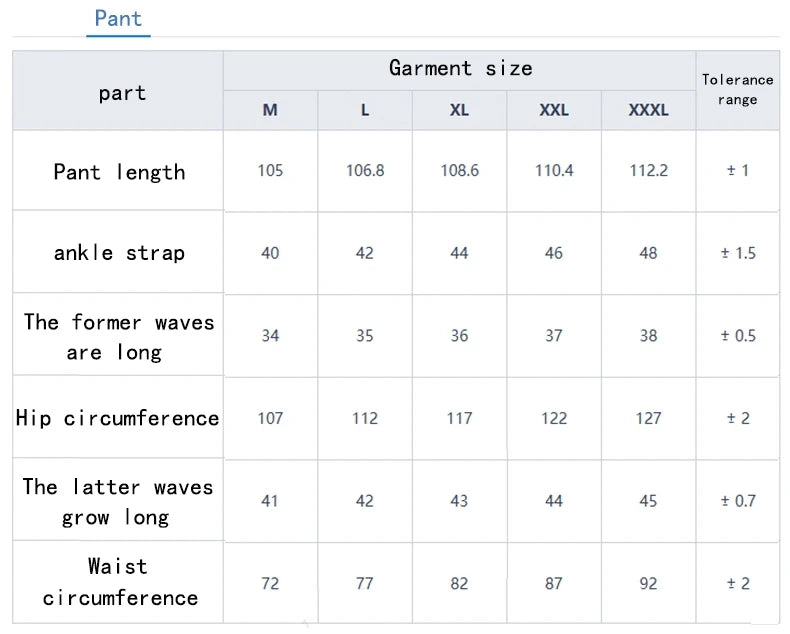Select the M size column header
This screenshot has height=634, width=790.
(270, 110)
